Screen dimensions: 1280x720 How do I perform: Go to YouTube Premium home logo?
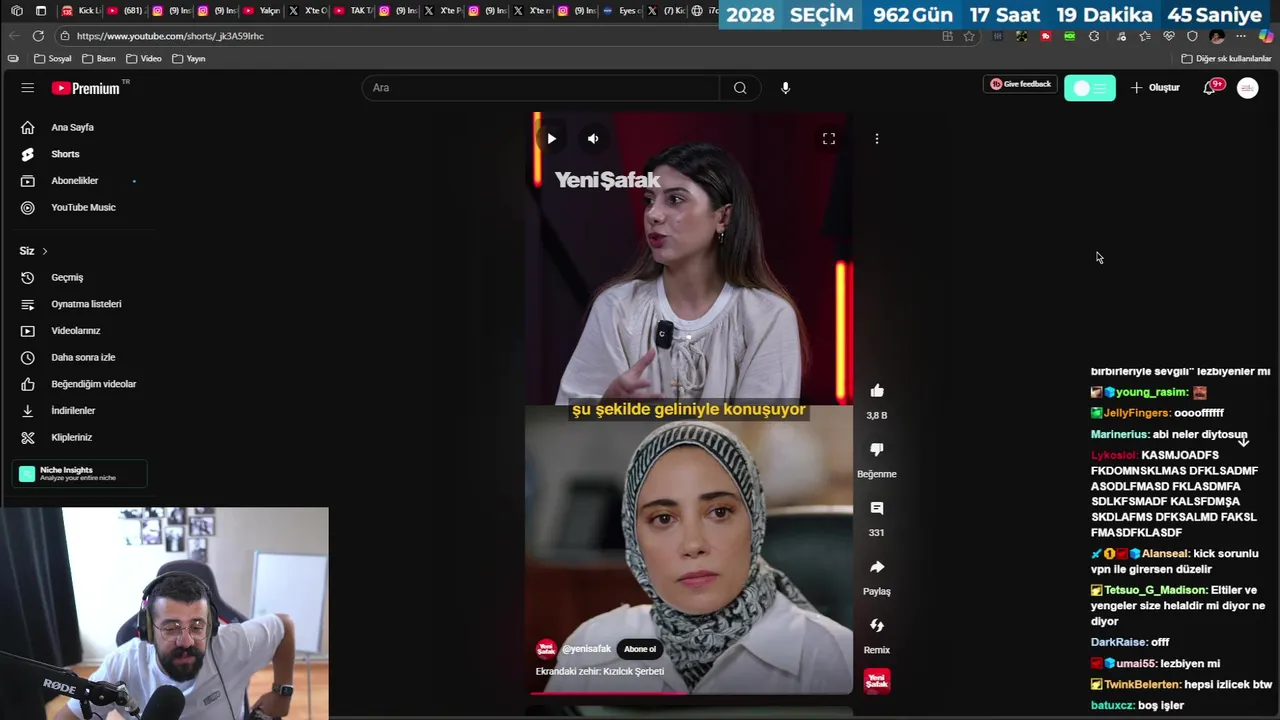86,88
